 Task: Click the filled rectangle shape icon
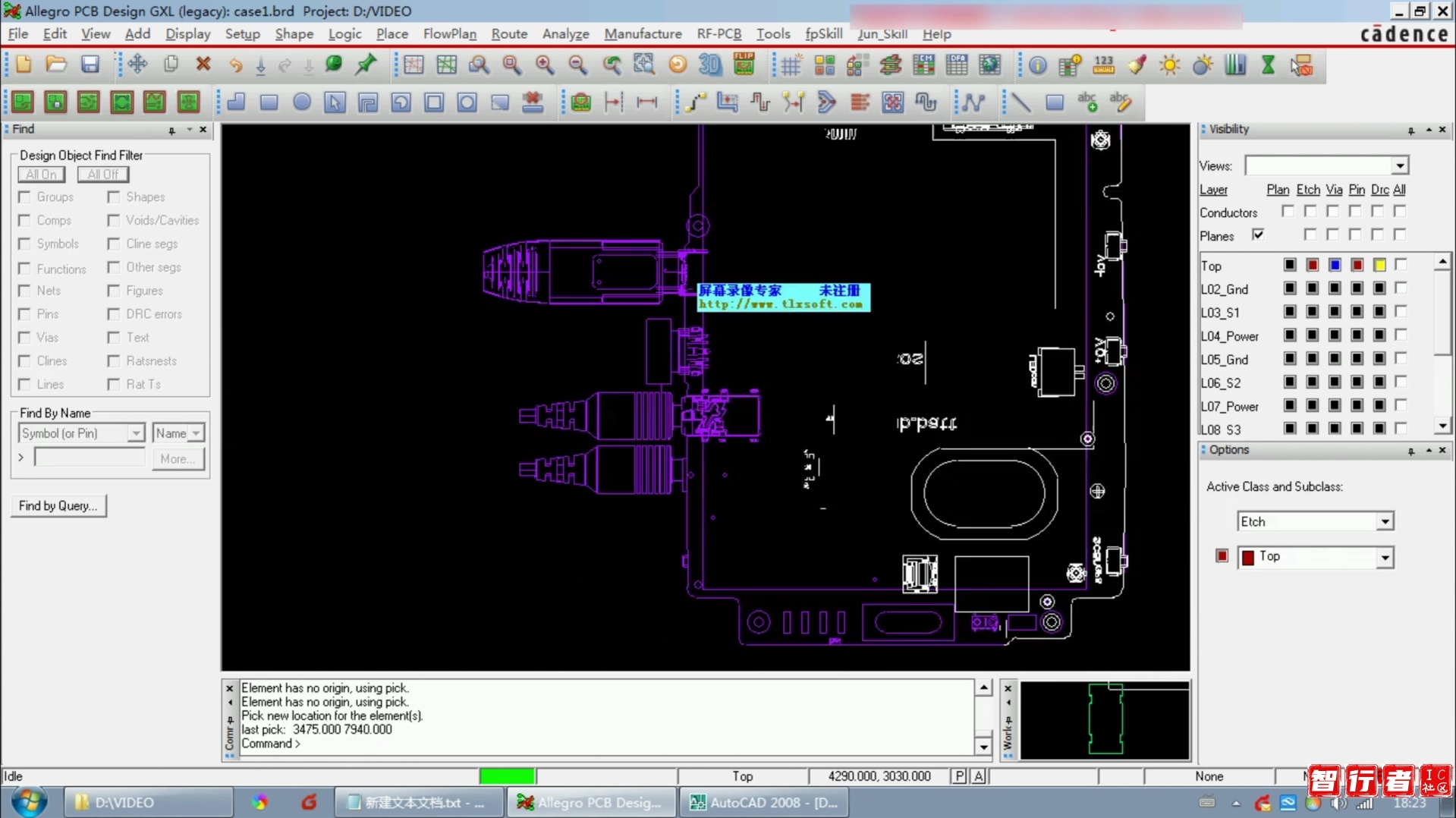pyautogui.click(x=269, y=102)
